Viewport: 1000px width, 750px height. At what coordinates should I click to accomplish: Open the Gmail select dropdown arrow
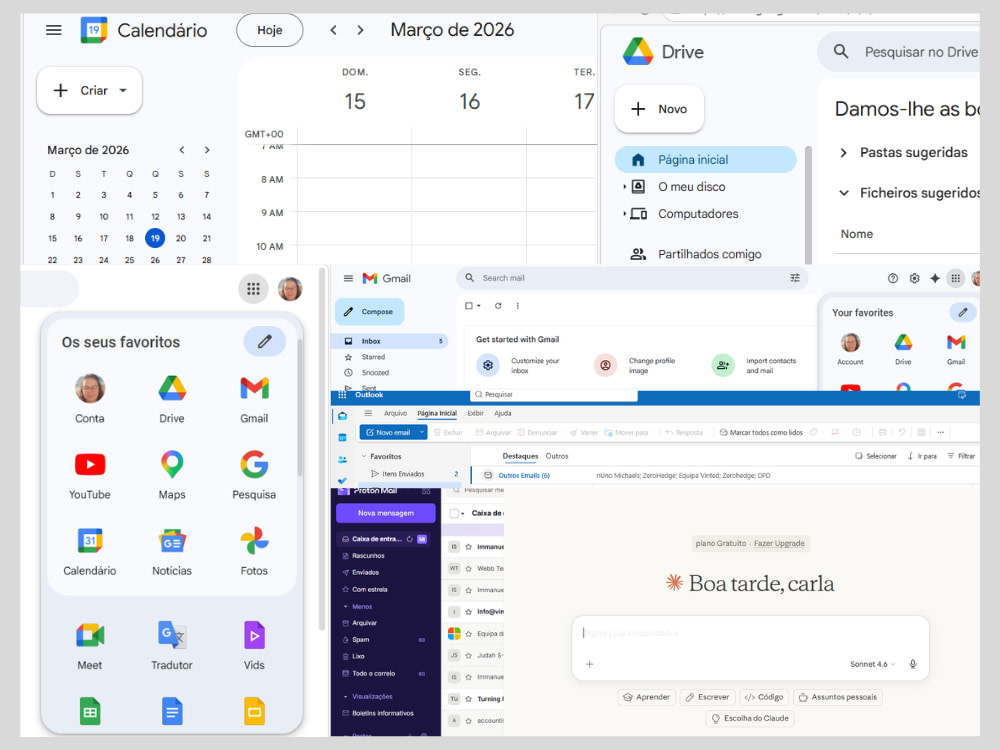coord(479,305)
